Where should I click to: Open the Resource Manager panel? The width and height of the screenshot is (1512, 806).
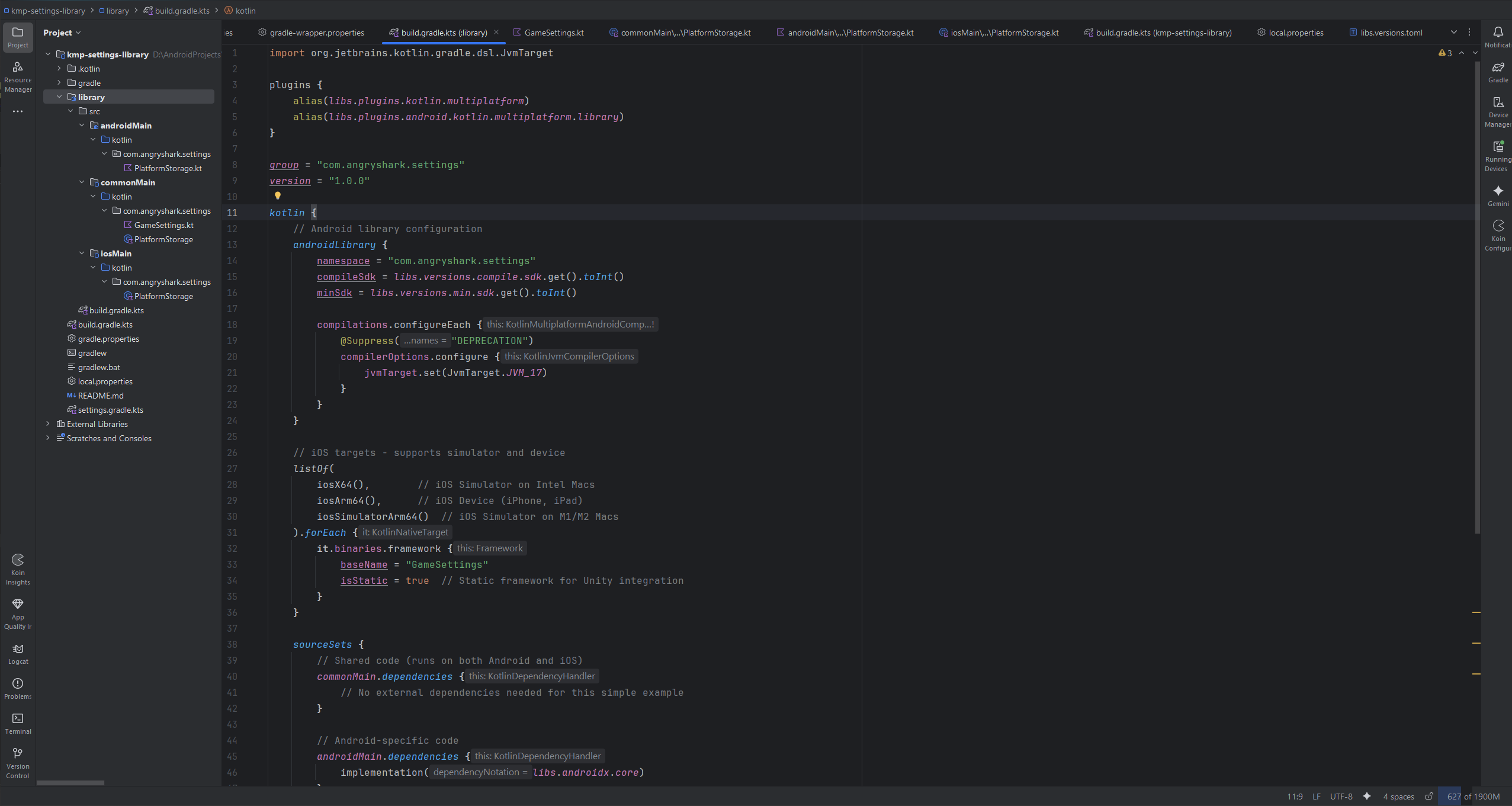tap(18, 75)
